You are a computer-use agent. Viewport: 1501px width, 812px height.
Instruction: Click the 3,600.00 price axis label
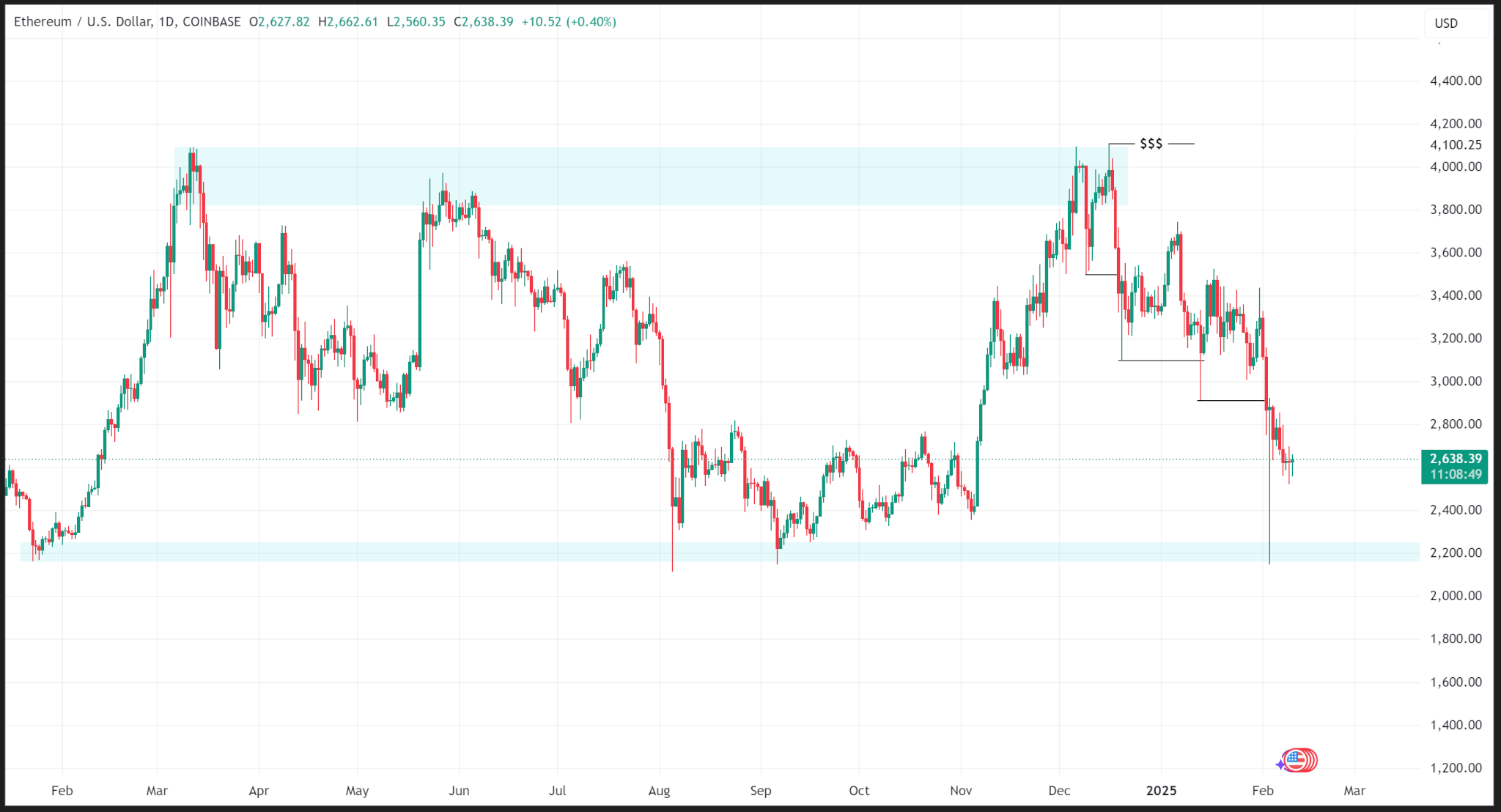coord(1456,252)
